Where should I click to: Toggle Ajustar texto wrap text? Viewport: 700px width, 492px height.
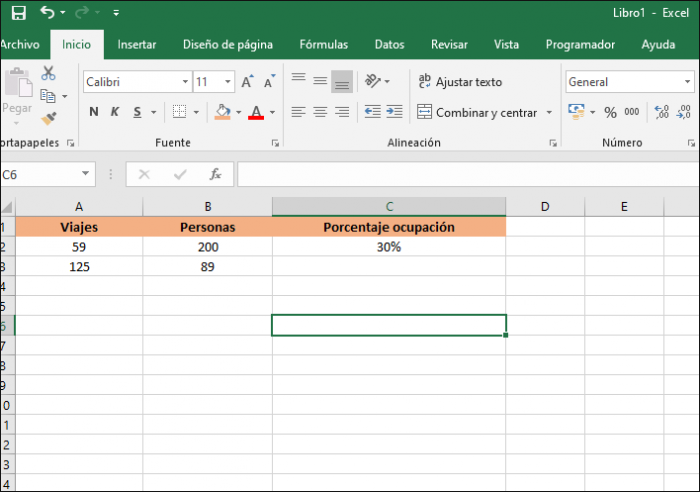pyautogui.click(x=460, y=82)
